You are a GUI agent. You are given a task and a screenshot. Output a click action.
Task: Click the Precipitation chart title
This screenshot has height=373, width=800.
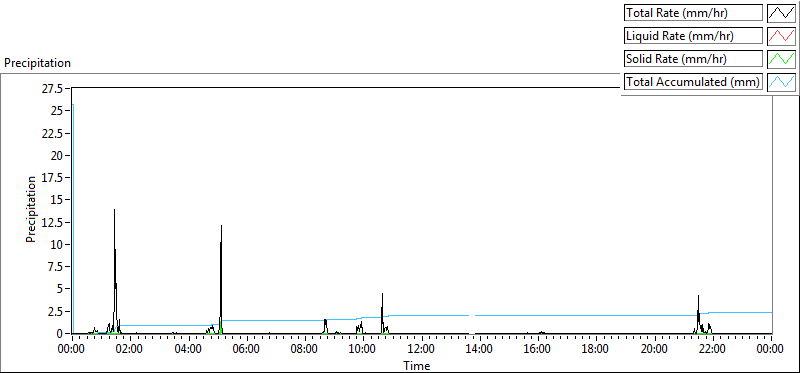pos(37,63)
